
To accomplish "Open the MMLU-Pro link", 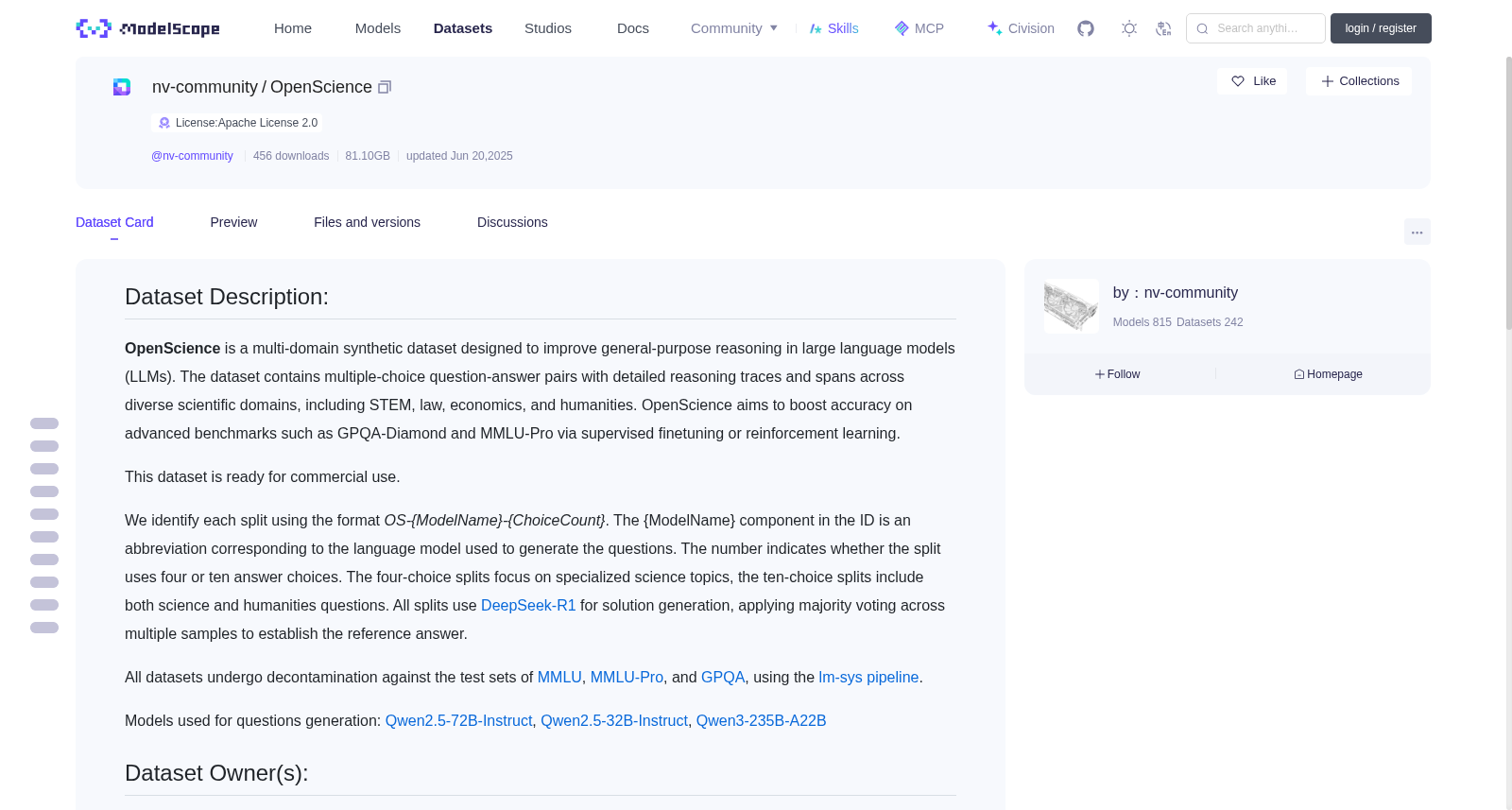I will coord(627,678).
